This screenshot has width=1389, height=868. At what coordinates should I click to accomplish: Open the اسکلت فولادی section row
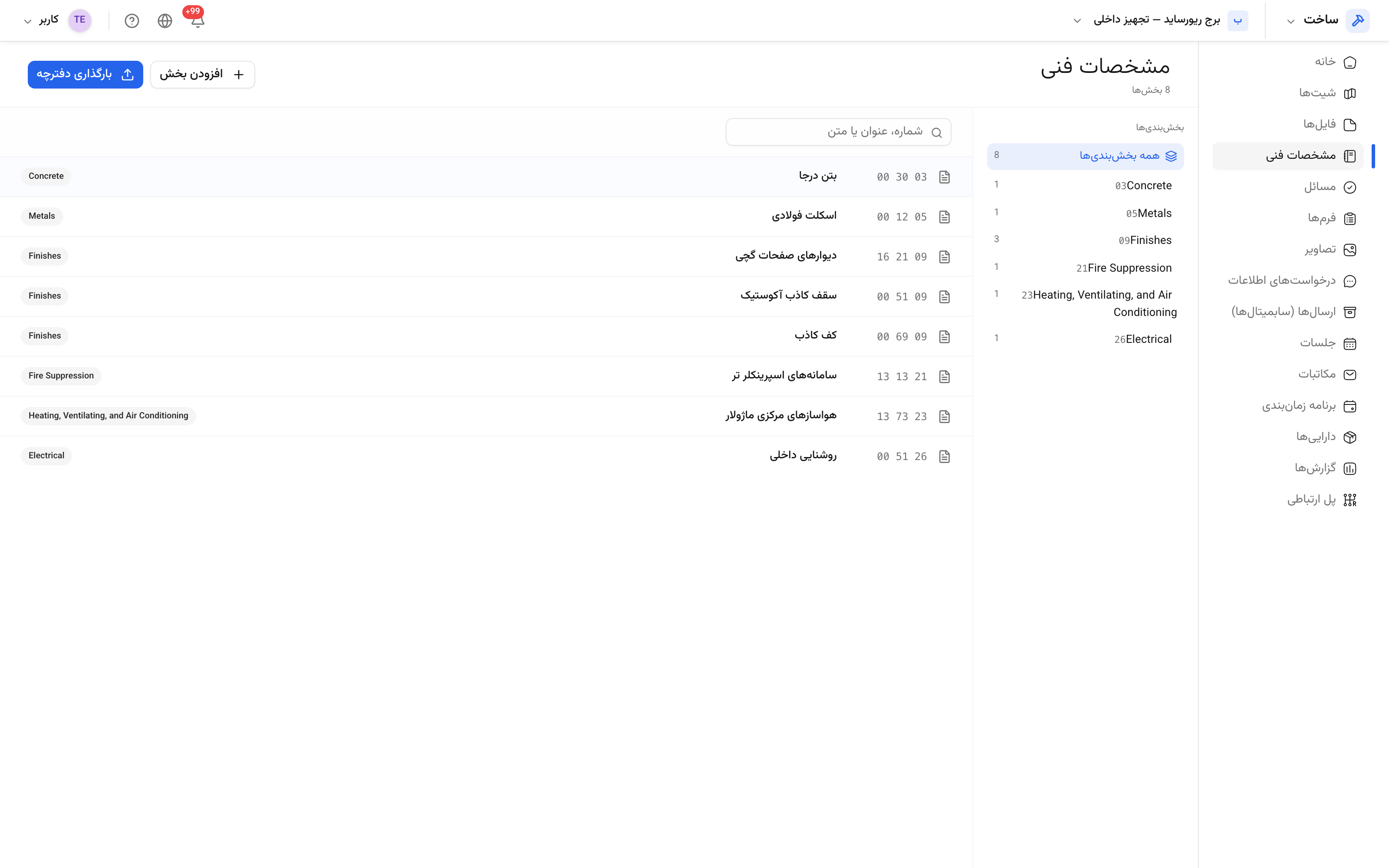[486, 217]
